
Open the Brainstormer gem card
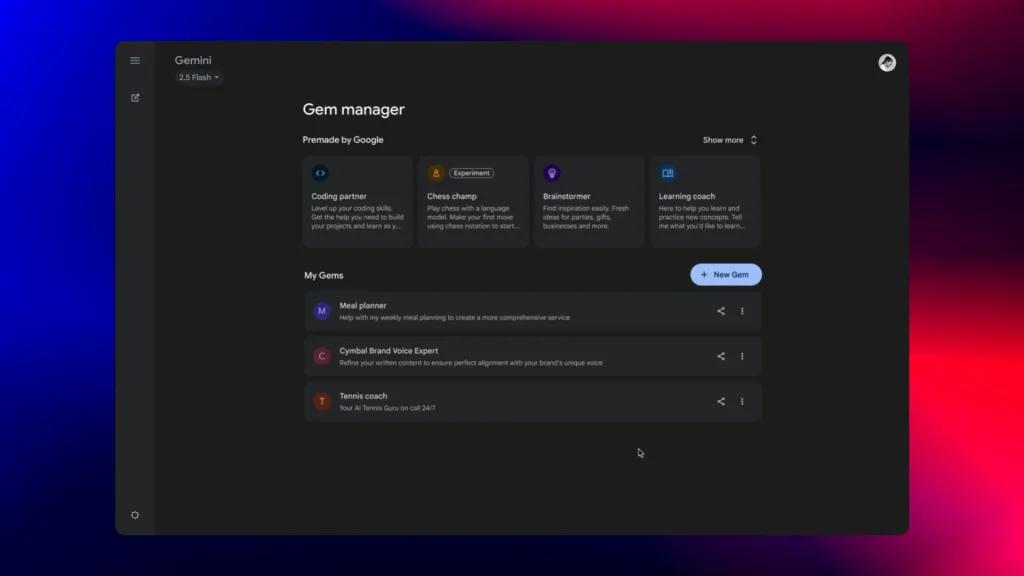[x=589, y=201]
